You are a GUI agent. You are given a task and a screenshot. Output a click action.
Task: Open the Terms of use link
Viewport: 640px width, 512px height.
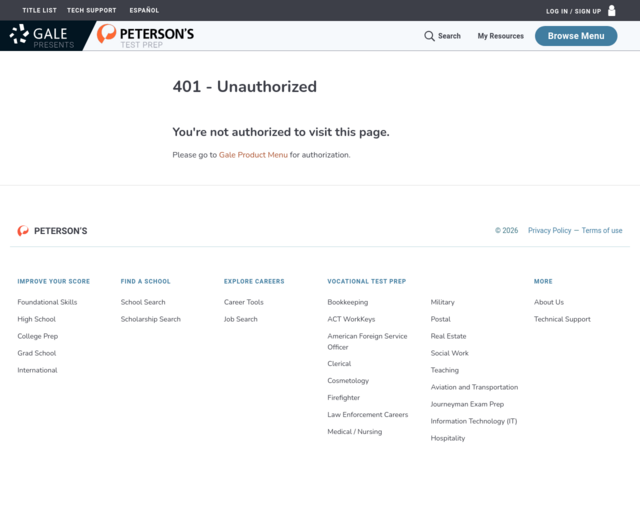(x=602, y=230)
